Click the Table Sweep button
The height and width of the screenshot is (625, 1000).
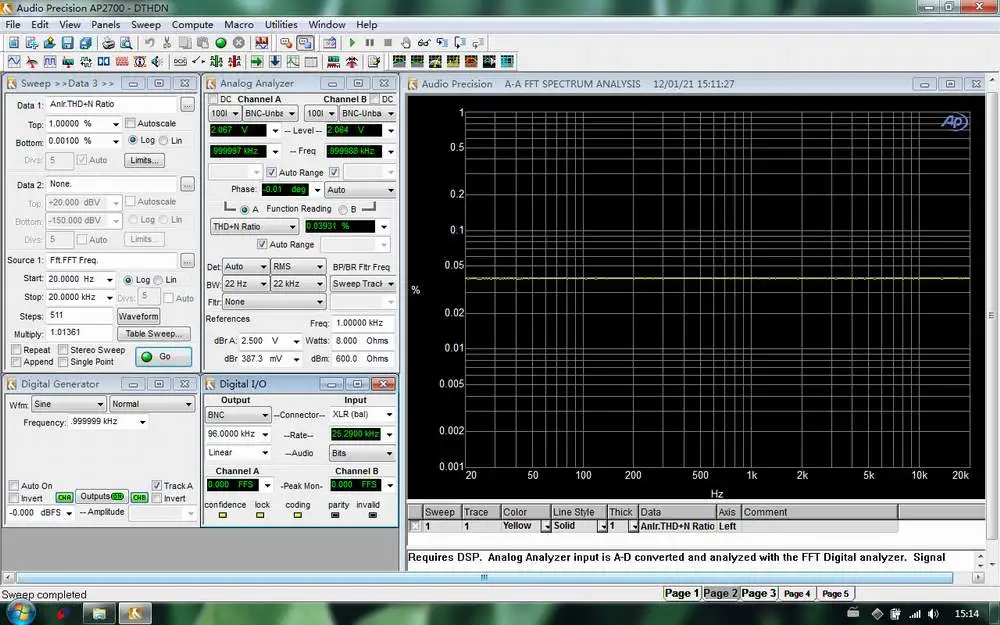[153, 334]
